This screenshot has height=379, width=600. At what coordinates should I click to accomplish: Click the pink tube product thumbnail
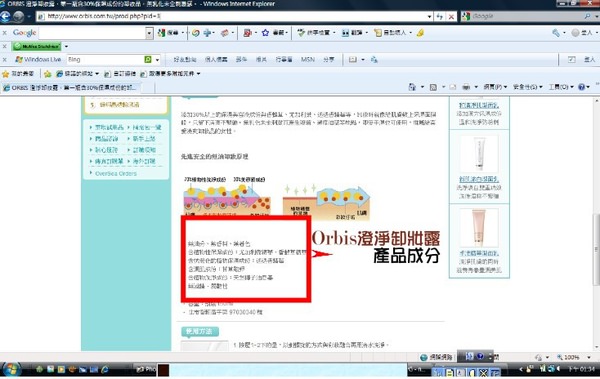[x=479, y=227]
